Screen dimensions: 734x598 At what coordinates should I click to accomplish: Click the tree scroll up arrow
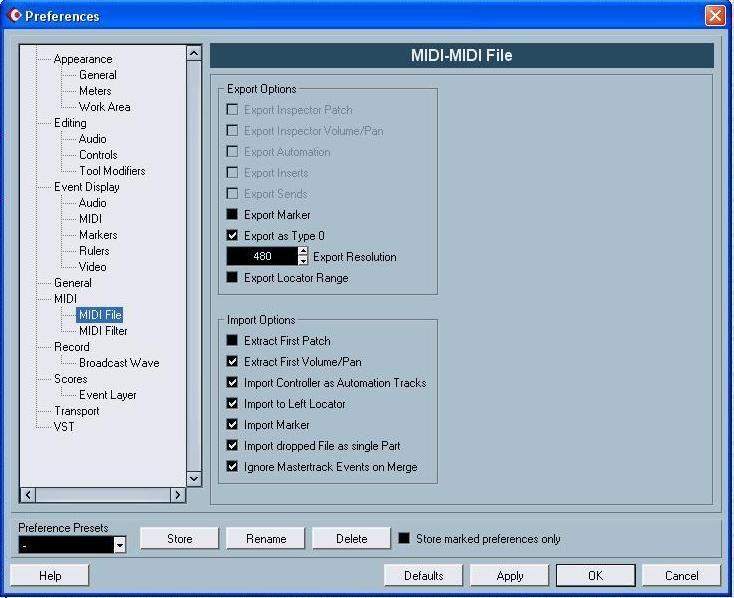194,53
